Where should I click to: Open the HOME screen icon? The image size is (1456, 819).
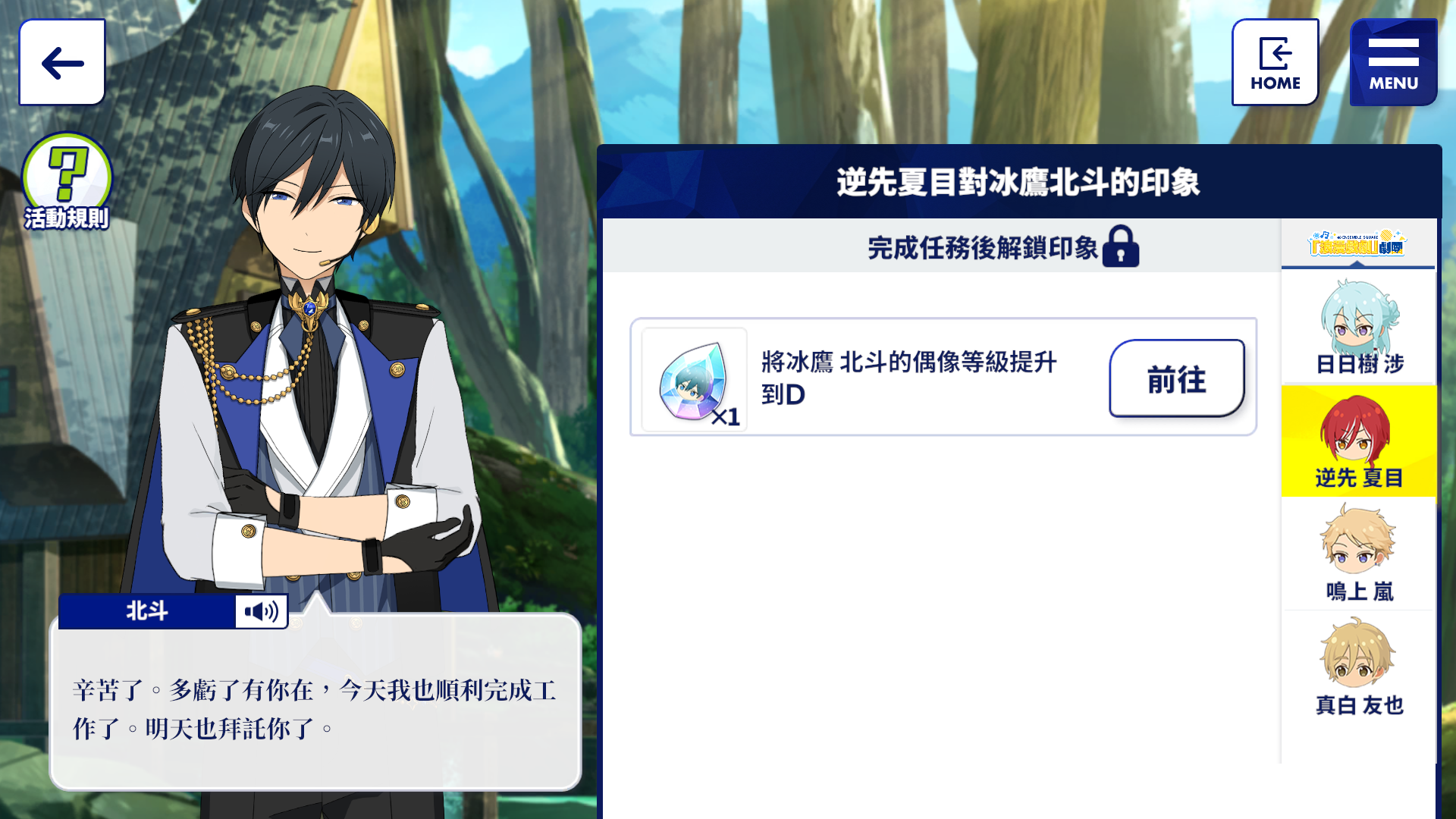1276,62
